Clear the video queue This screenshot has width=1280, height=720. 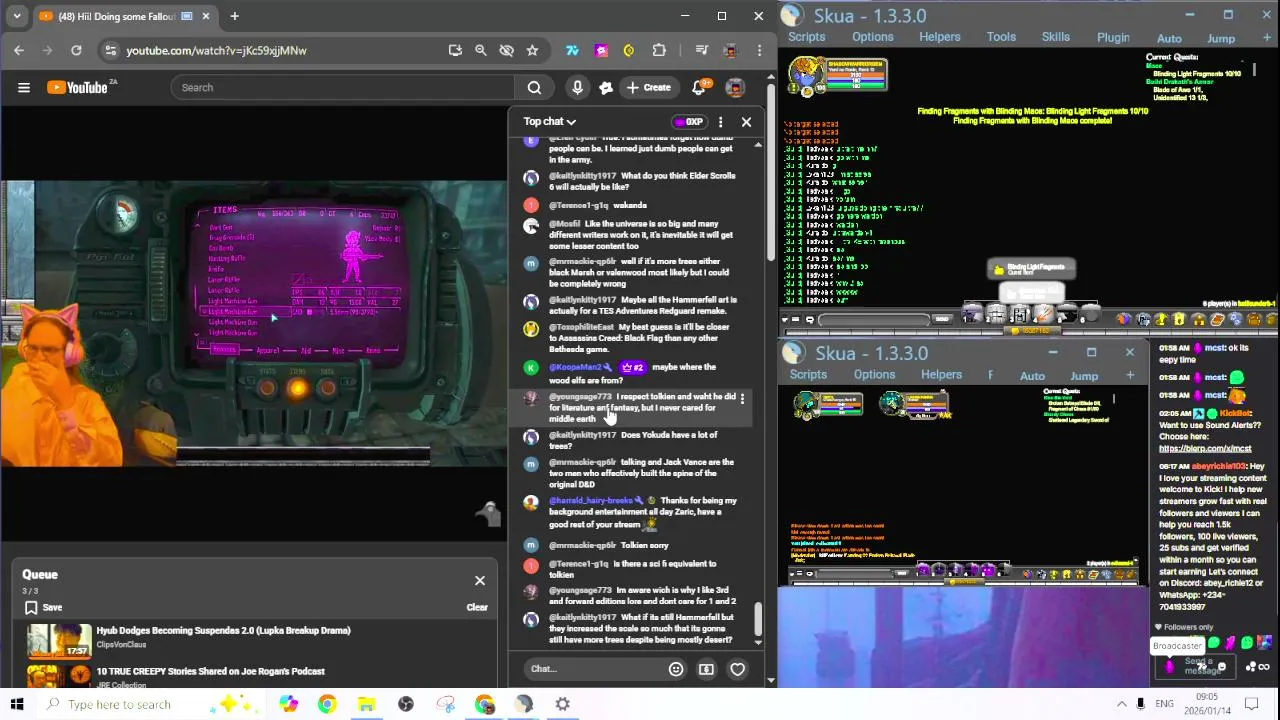[477, 607]
